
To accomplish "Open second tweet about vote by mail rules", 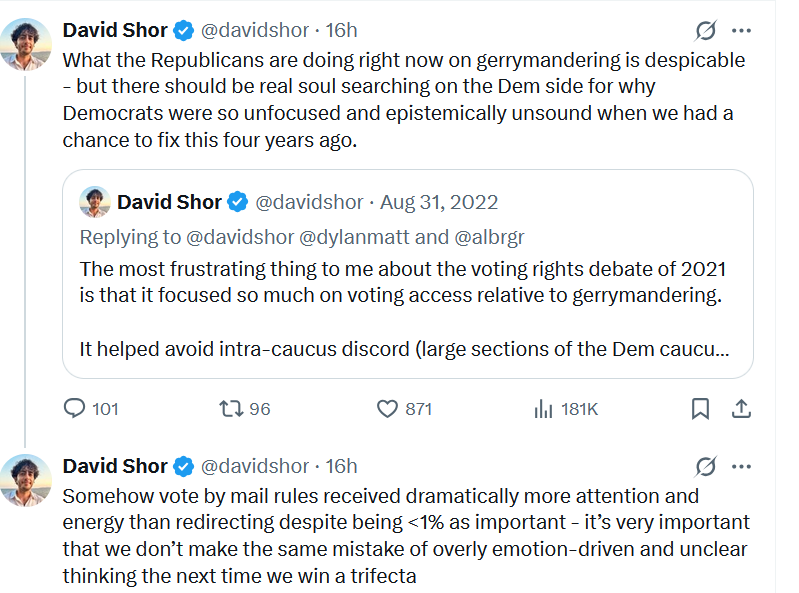I will [406, 536].
